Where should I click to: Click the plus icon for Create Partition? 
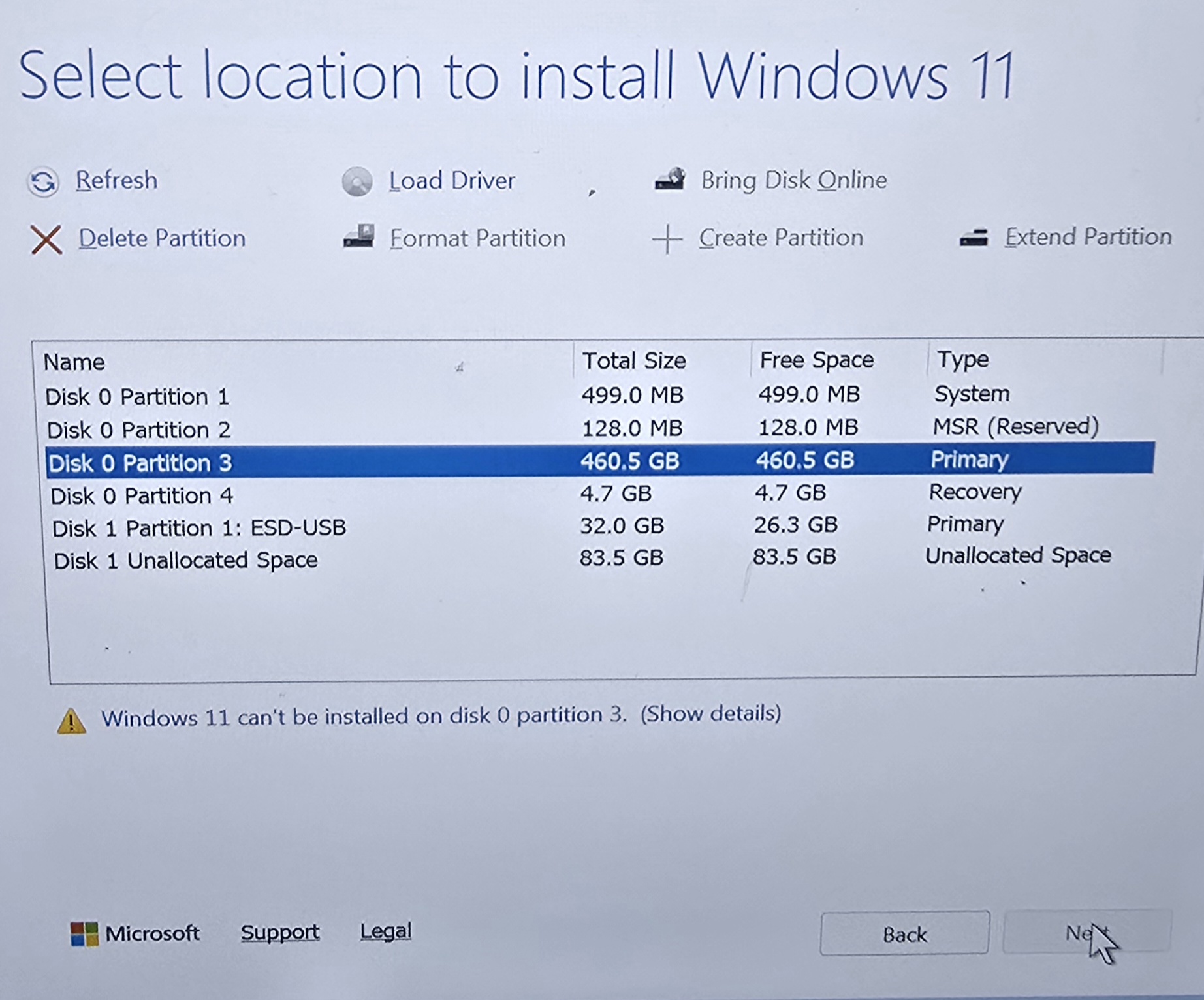pos(667,239)
